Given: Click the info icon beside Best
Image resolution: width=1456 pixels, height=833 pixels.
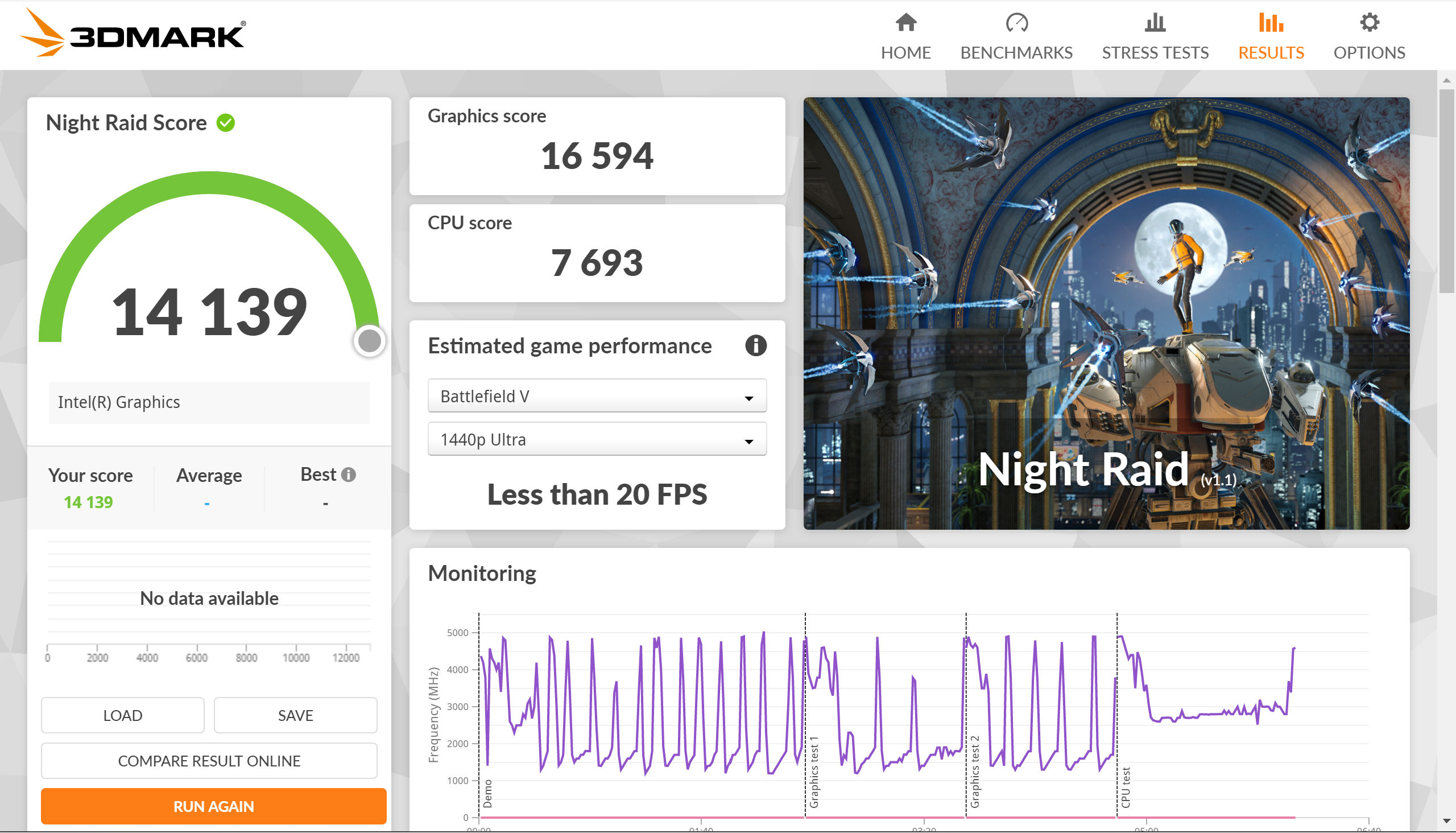Looking at the screenshot, I should [x=348, y=475].
